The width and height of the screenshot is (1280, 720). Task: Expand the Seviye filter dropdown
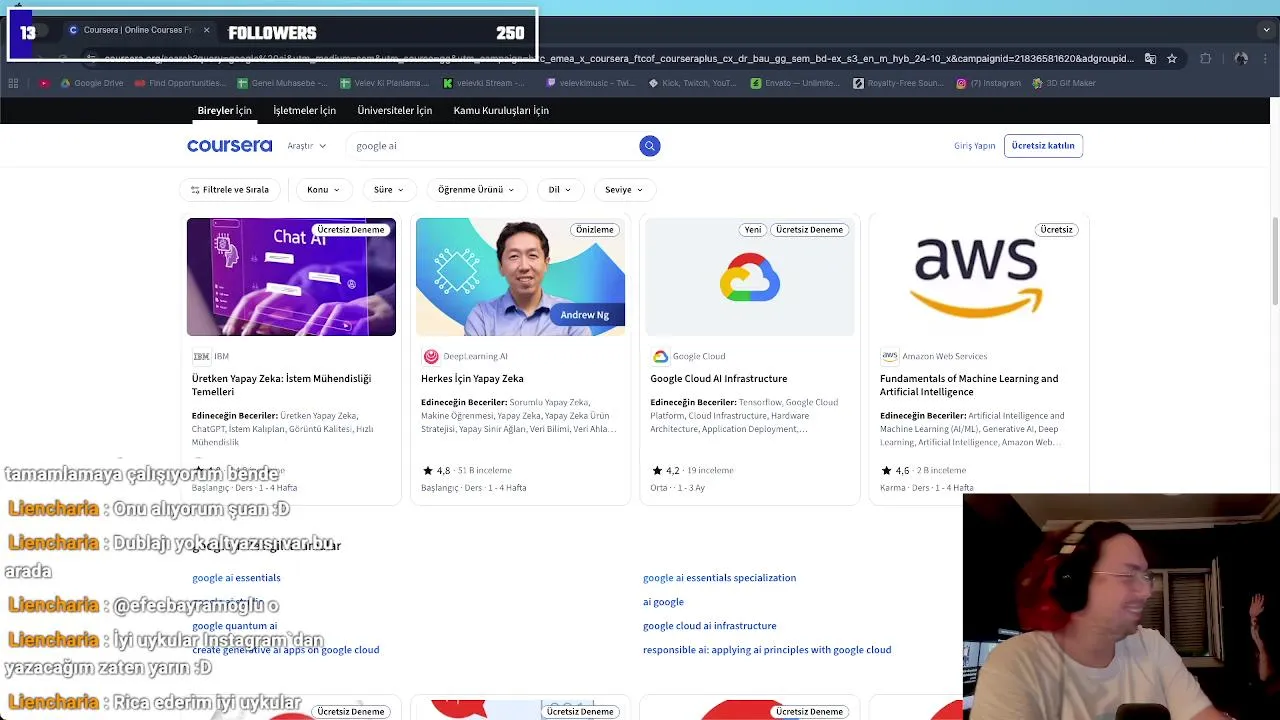624,189
